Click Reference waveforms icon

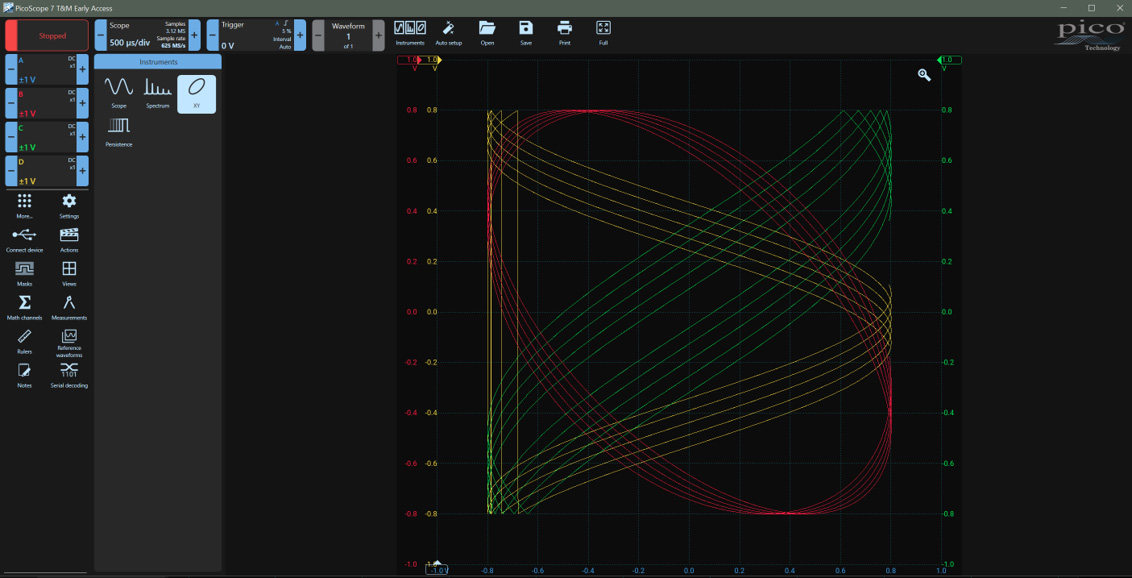click(69, 341)
